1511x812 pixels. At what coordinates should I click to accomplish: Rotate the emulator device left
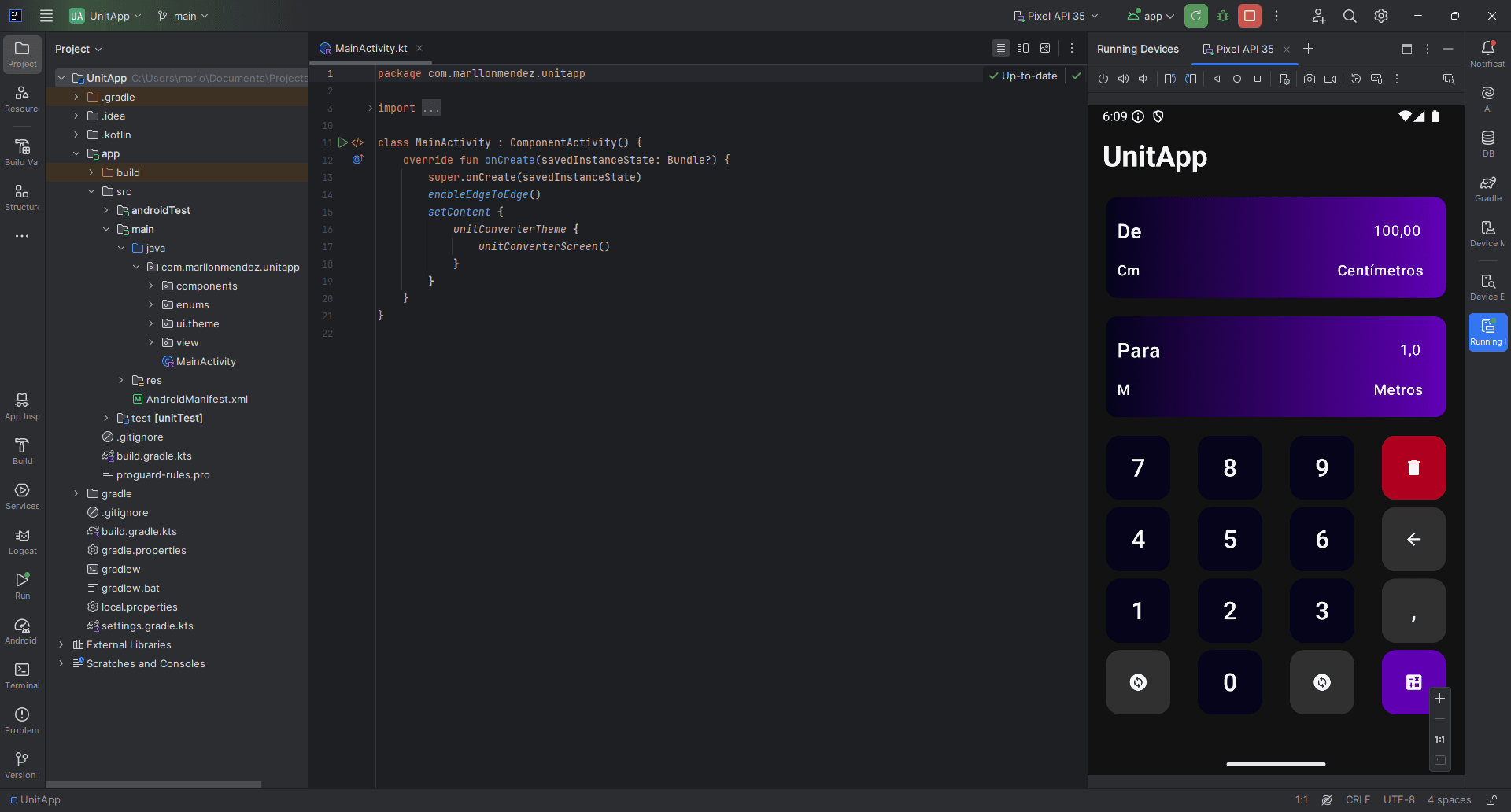pos(1169,79)
